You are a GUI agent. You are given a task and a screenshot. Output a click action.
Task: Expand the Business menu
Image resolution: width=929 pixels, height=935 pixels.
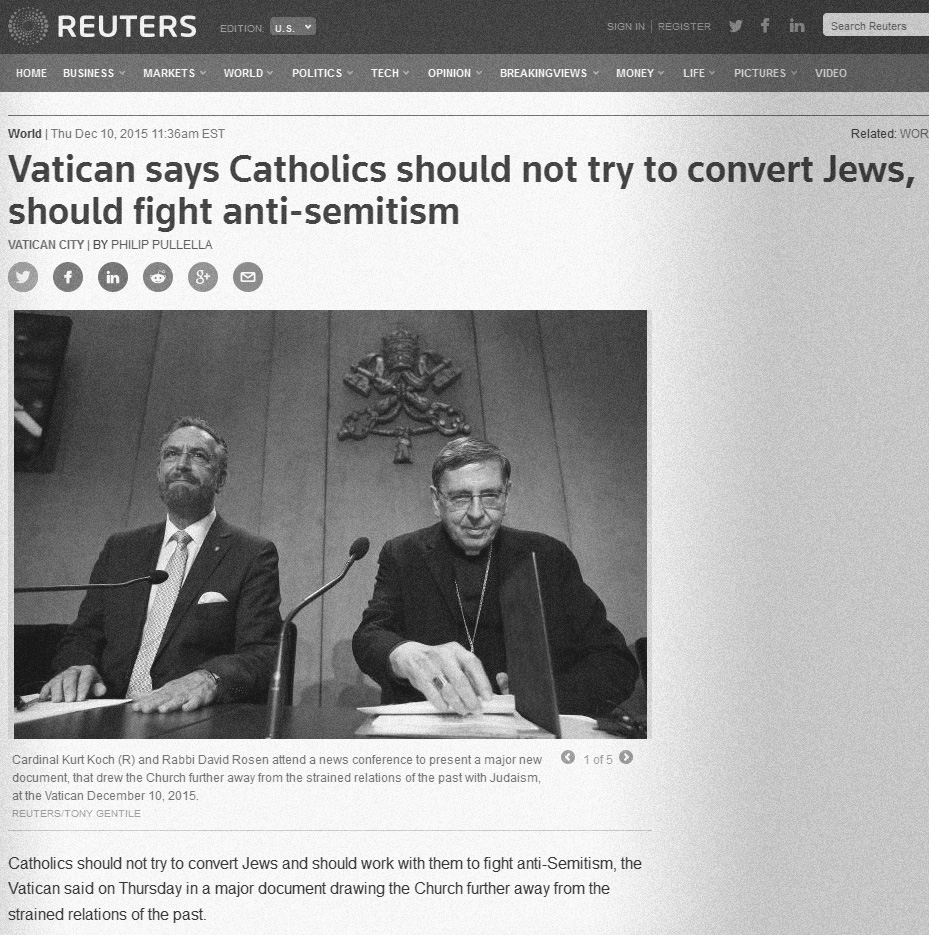pyautogui.click(x=94, y=73)
